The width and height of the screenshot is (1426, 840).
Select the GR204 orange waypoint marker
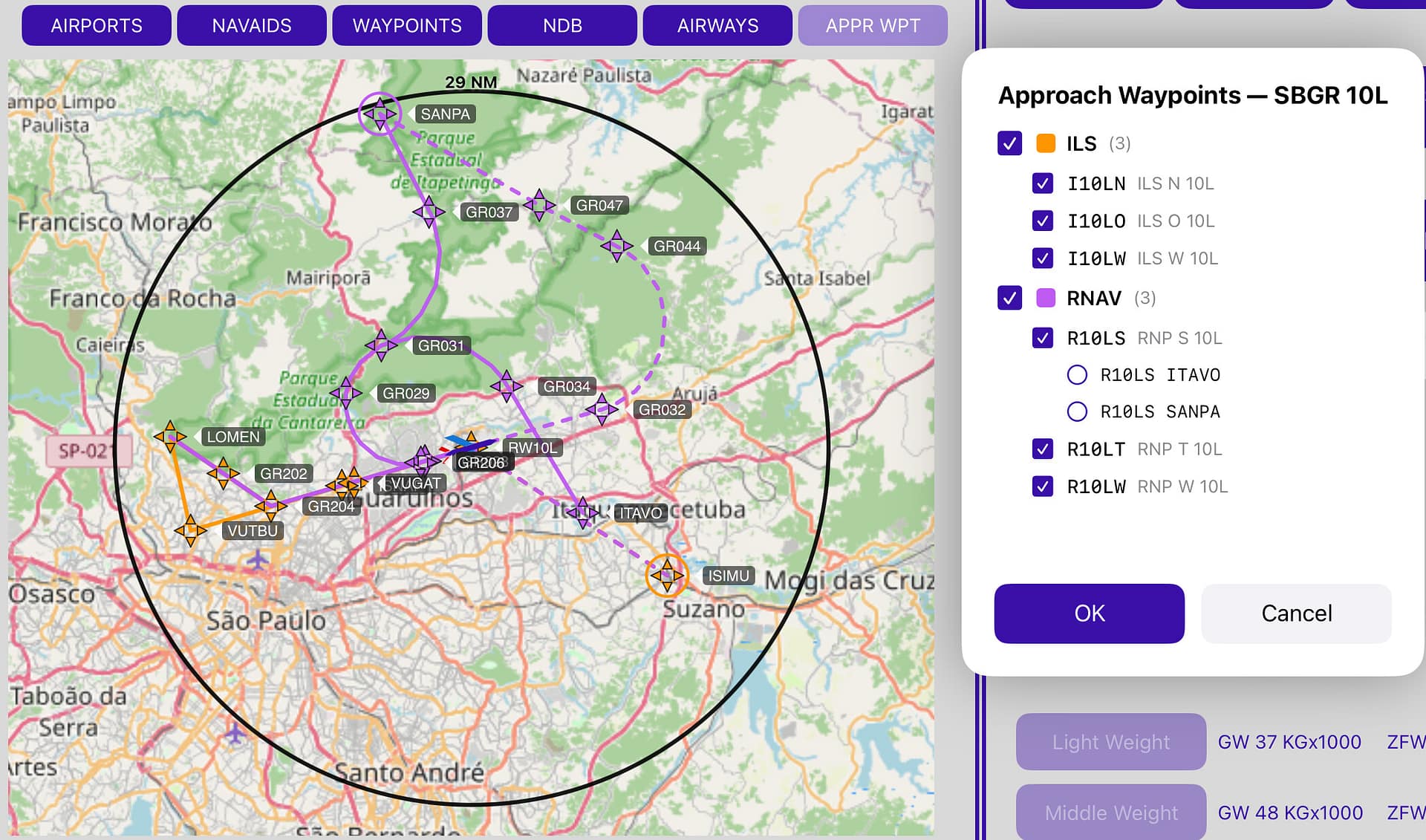270,506
